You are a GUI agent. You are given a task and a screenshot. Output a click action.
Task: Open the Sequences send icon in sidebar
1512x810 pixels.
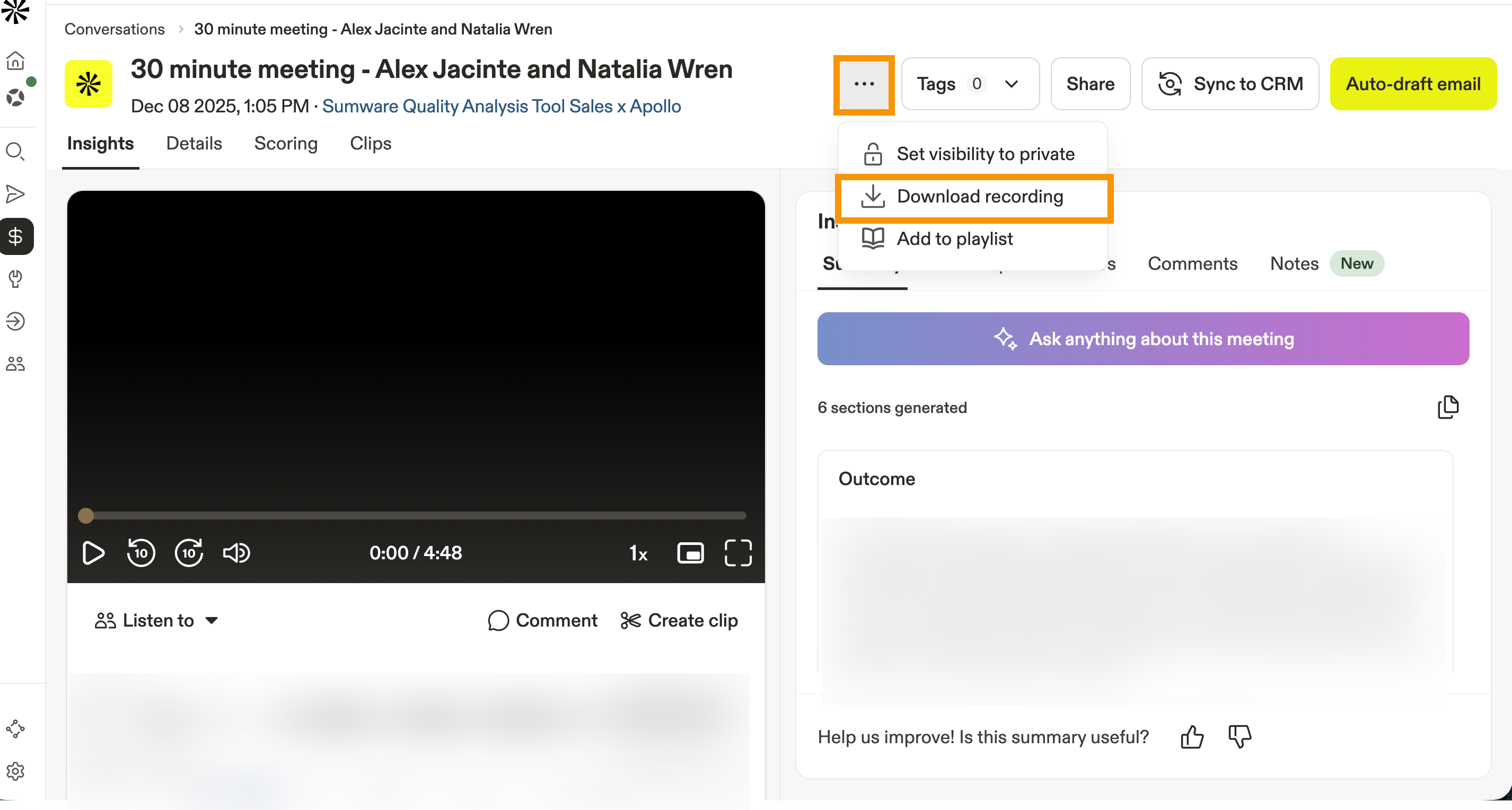(16, 193)
